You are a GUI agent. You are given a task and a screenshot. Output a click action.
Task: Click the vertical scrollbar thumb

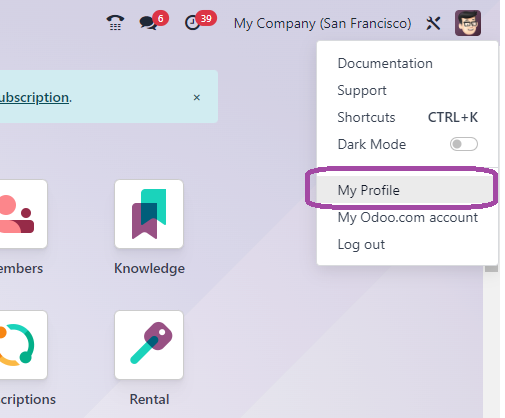point(491,268)
